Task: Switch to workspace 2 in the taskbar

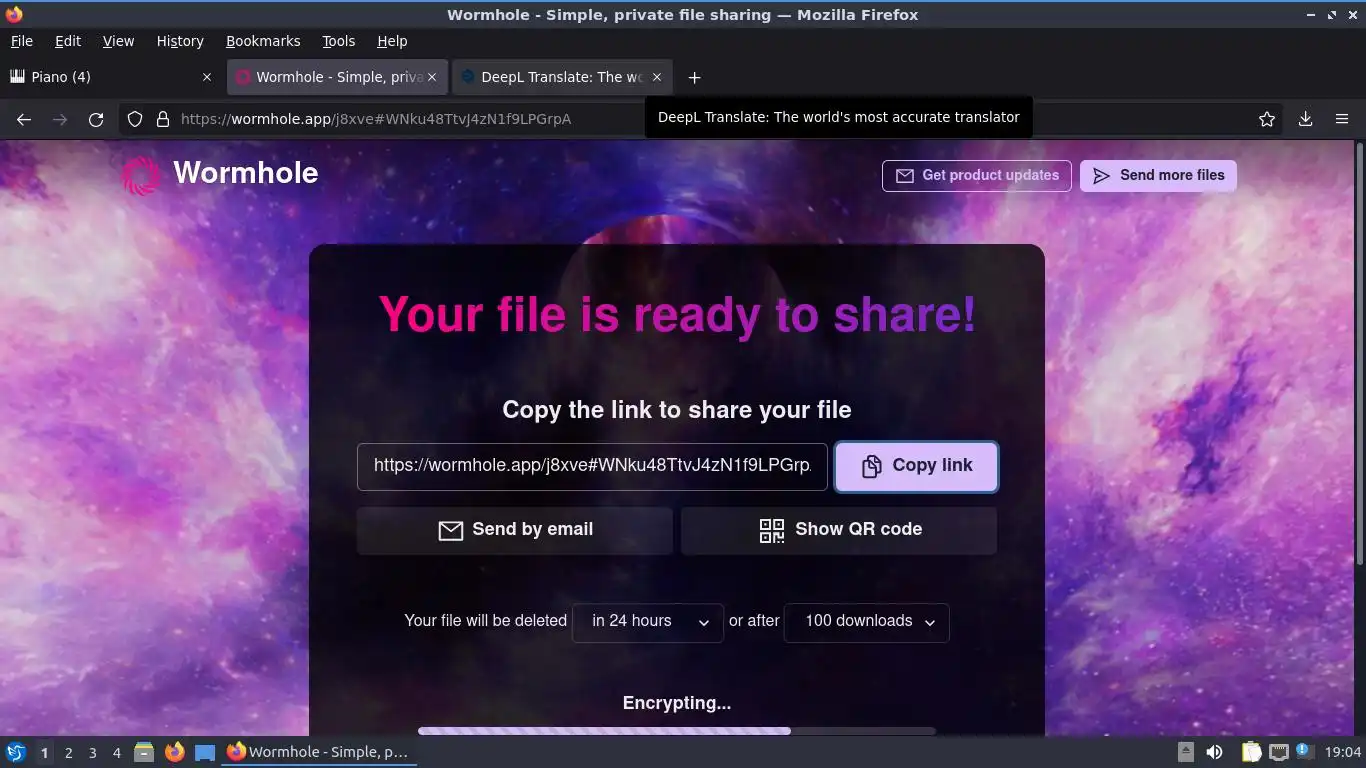Action: click(68, 752)
